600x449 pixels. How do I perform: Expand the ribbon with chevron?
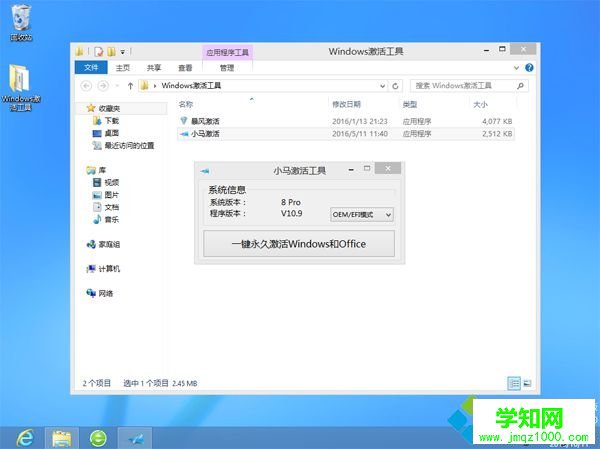tap(516, 68)
